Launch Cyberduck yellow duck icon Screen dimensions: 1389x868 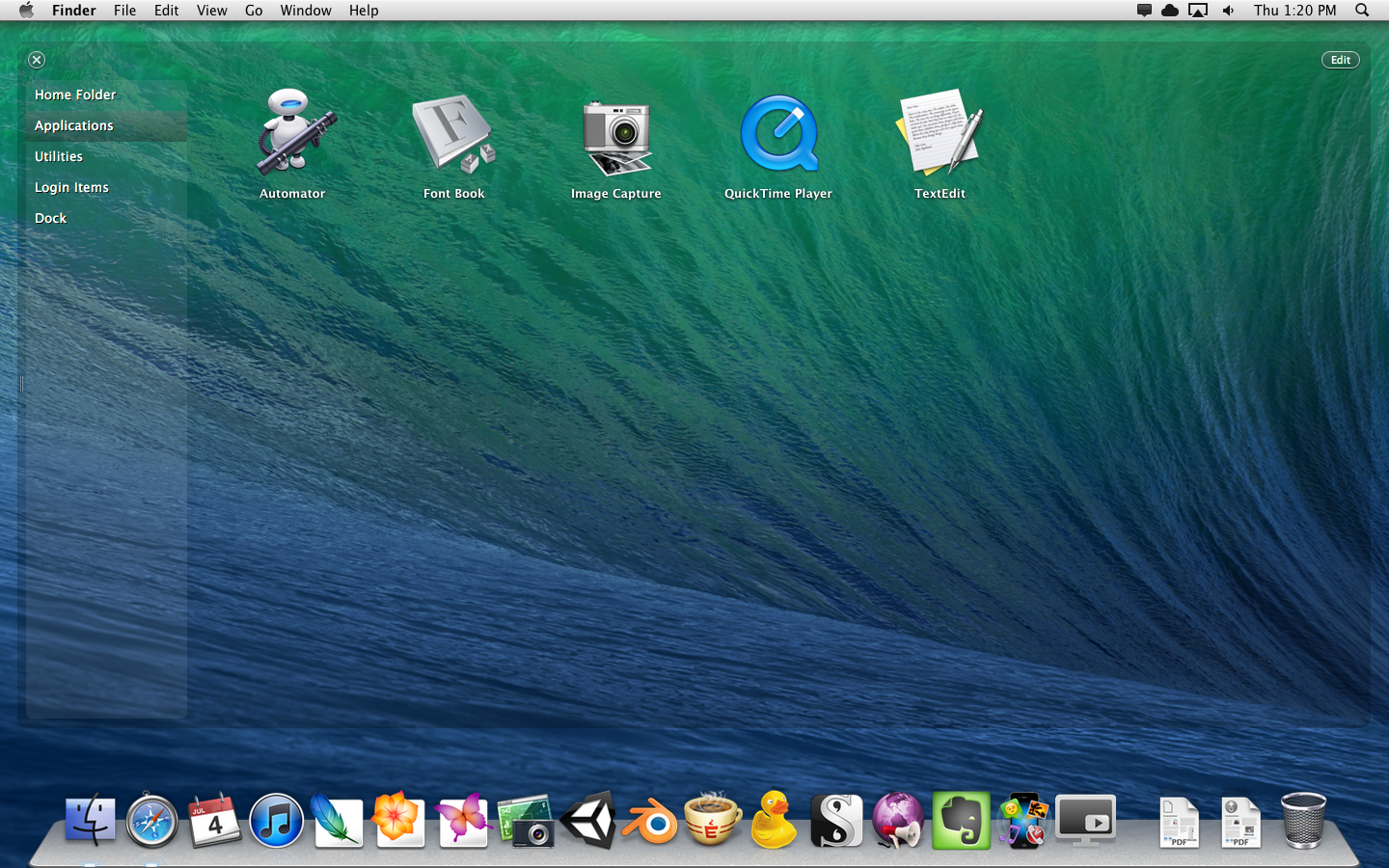click(774, 819)
